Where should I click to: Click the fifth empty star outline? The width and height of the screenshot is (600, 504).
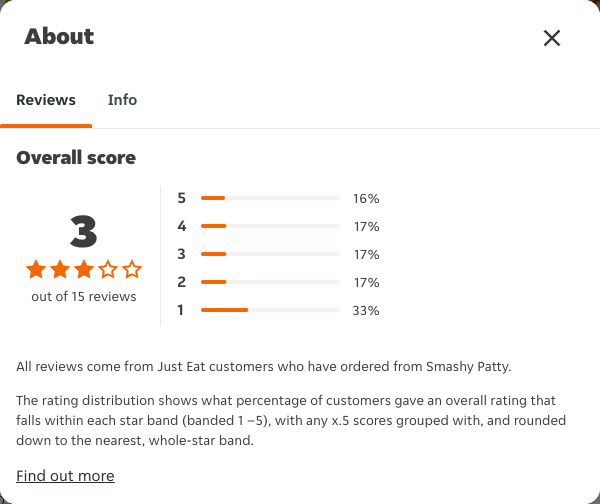[x=132, y=269]
